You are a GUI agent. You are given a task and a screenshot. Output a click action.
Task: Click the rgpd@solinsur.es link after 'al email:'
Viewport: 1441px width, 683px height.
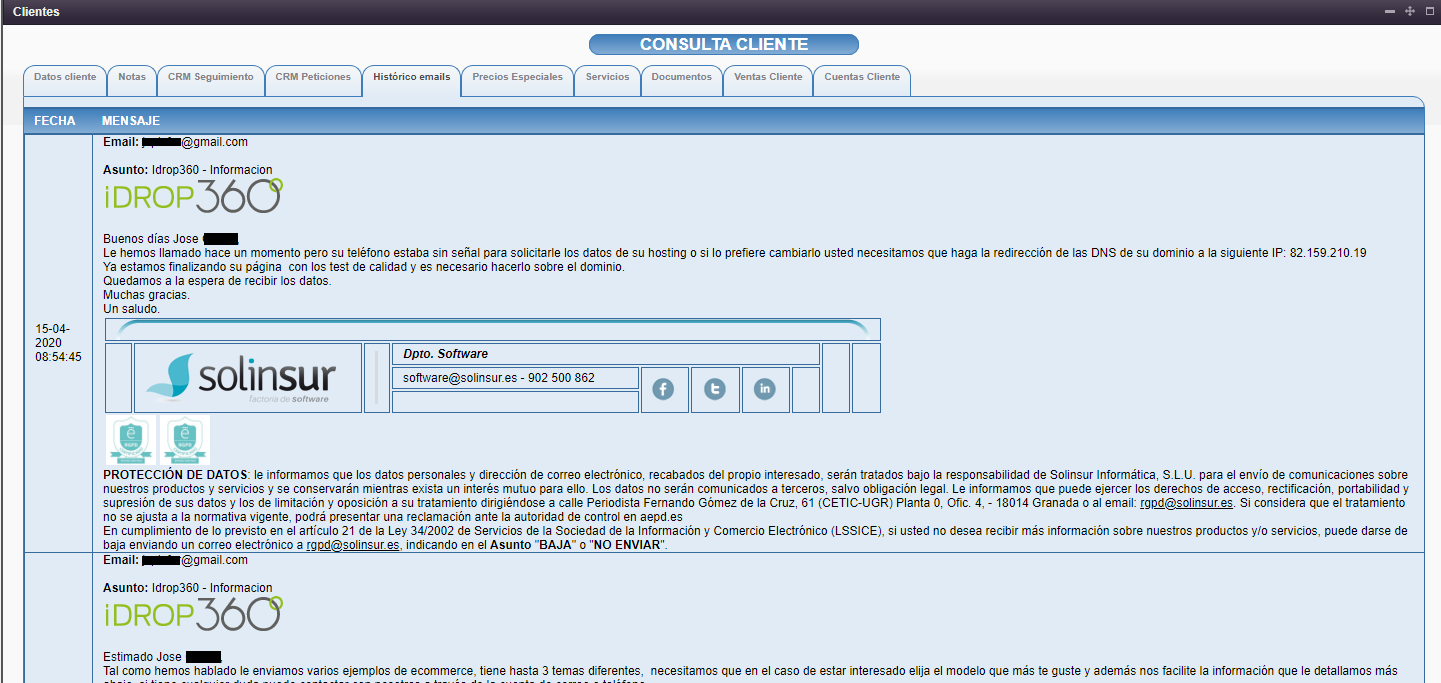[1187, 503]
